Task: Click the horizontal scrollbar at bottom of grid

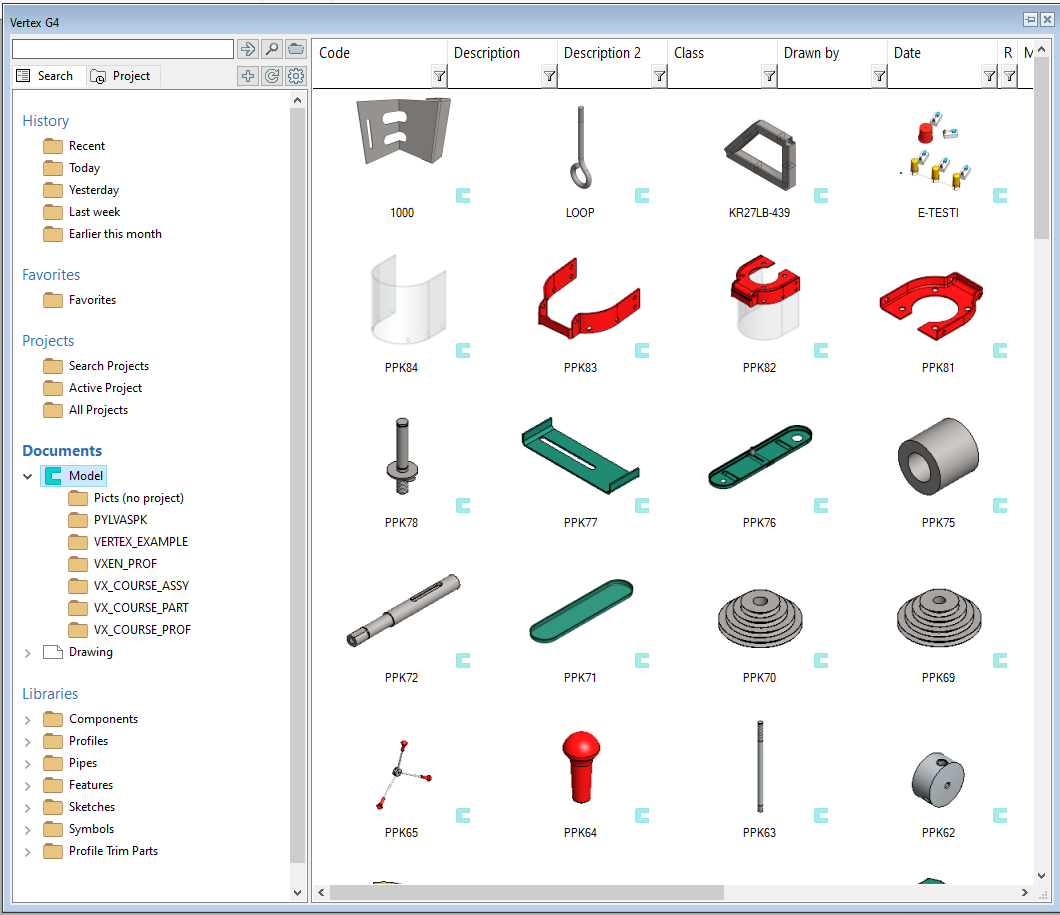Action: pyautogui.click(x=526, y=892)
